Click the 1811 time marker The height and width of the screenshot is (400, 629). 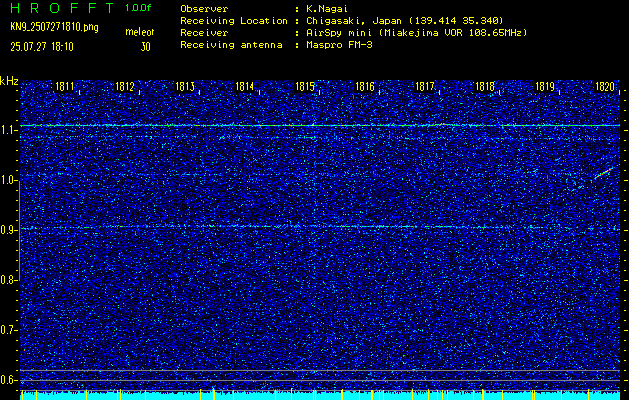click(x=64, y=87)
